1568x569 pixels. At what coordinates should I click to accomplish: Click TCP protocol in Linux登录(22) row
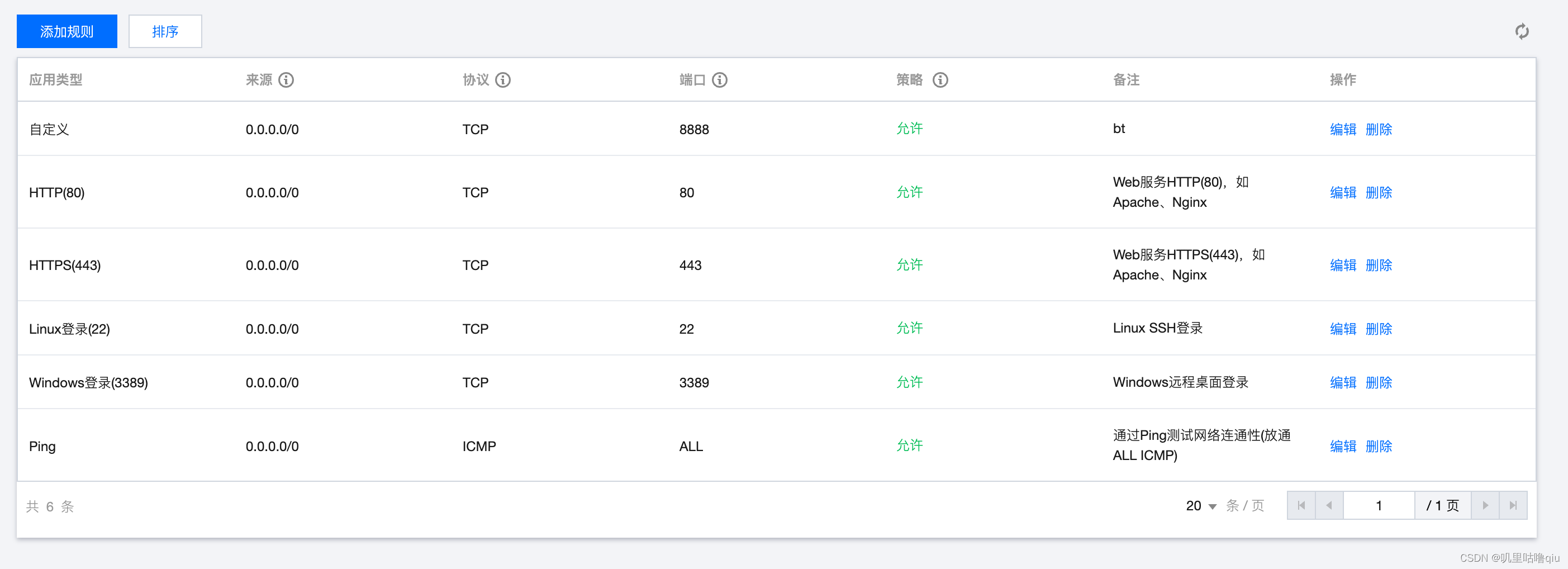pyautogui.click(x=475, y=329)
